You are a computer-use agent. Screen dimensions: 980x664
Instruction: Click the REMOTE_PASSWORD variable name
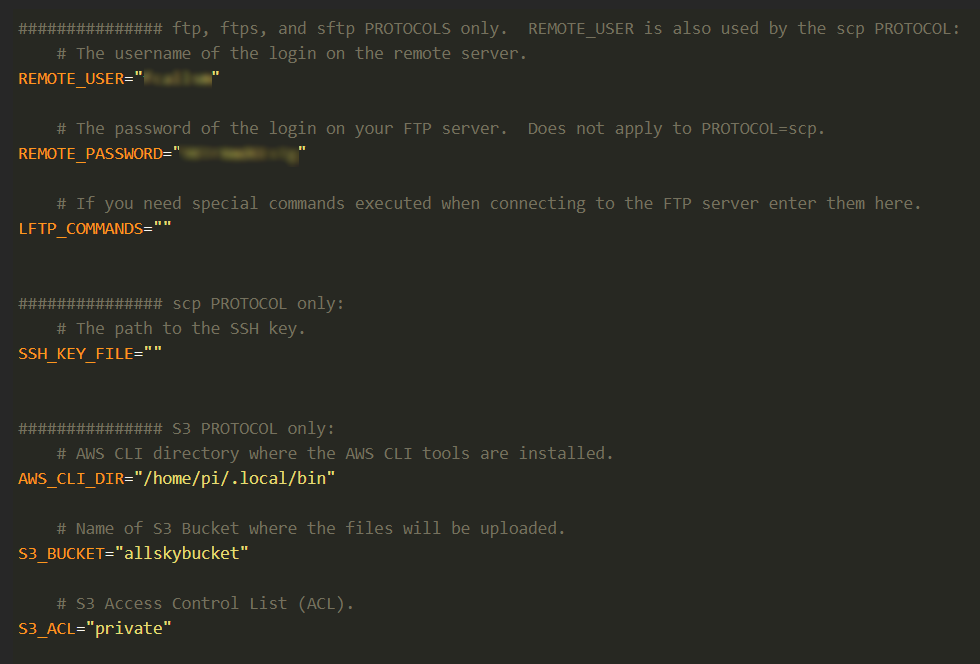click(89, 154)
